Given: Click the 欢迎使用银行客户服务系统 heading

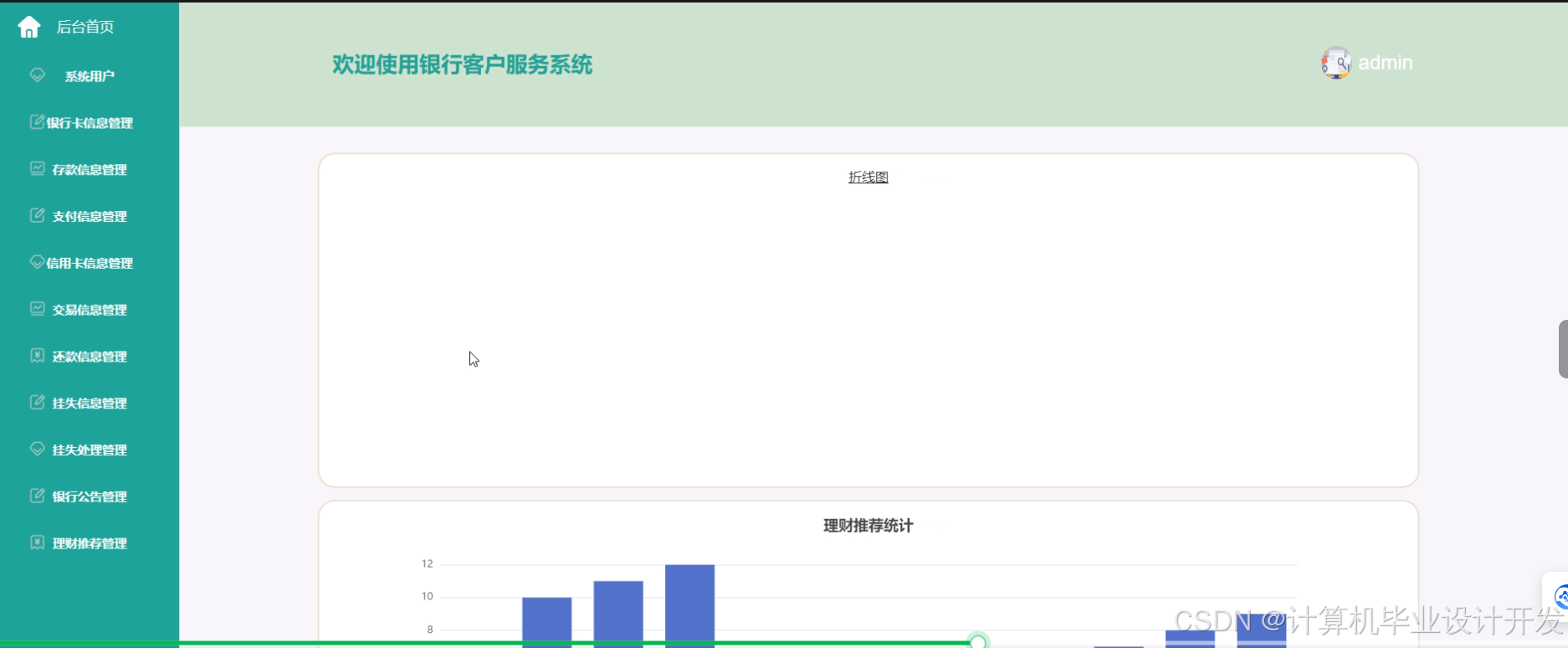Looking at the screenshot, I should (462, 64).
